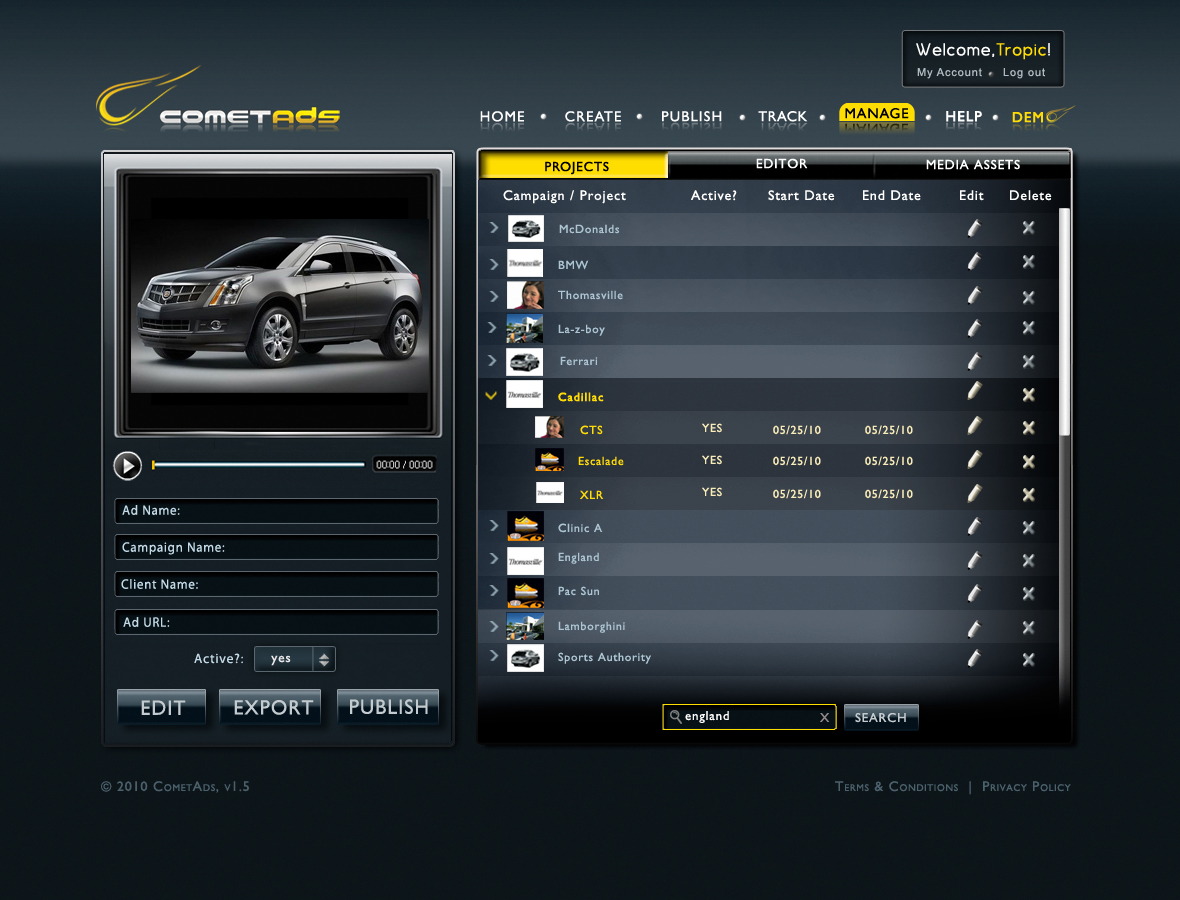
Task: Click the Edit button under the form
Action: point(162,707)
